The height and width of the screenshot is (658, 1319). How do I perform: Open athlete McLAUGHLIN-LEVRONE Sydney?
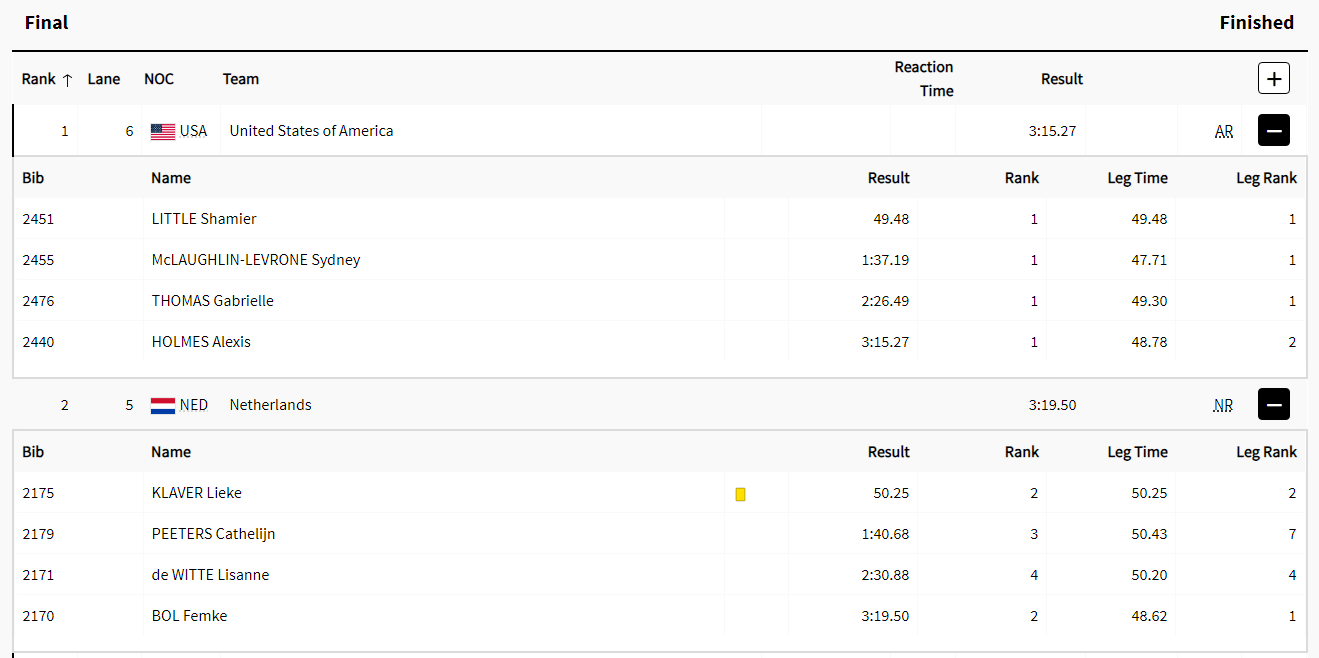pyautogui.click(x=256, y=260)
